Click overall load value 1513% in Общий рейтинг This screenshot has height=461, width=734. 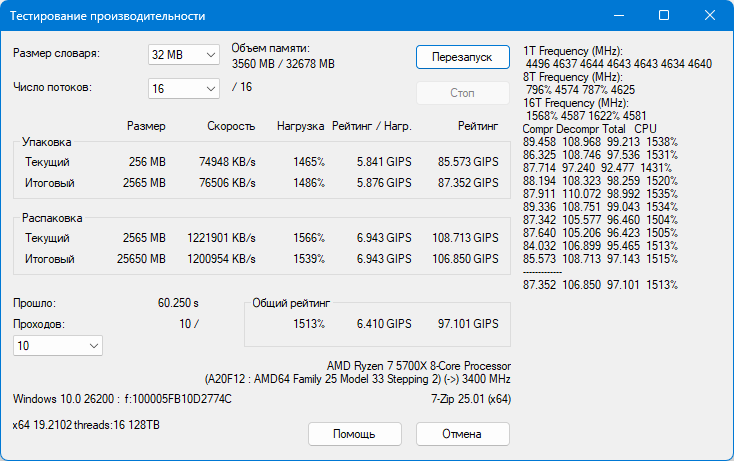[309, 324]
